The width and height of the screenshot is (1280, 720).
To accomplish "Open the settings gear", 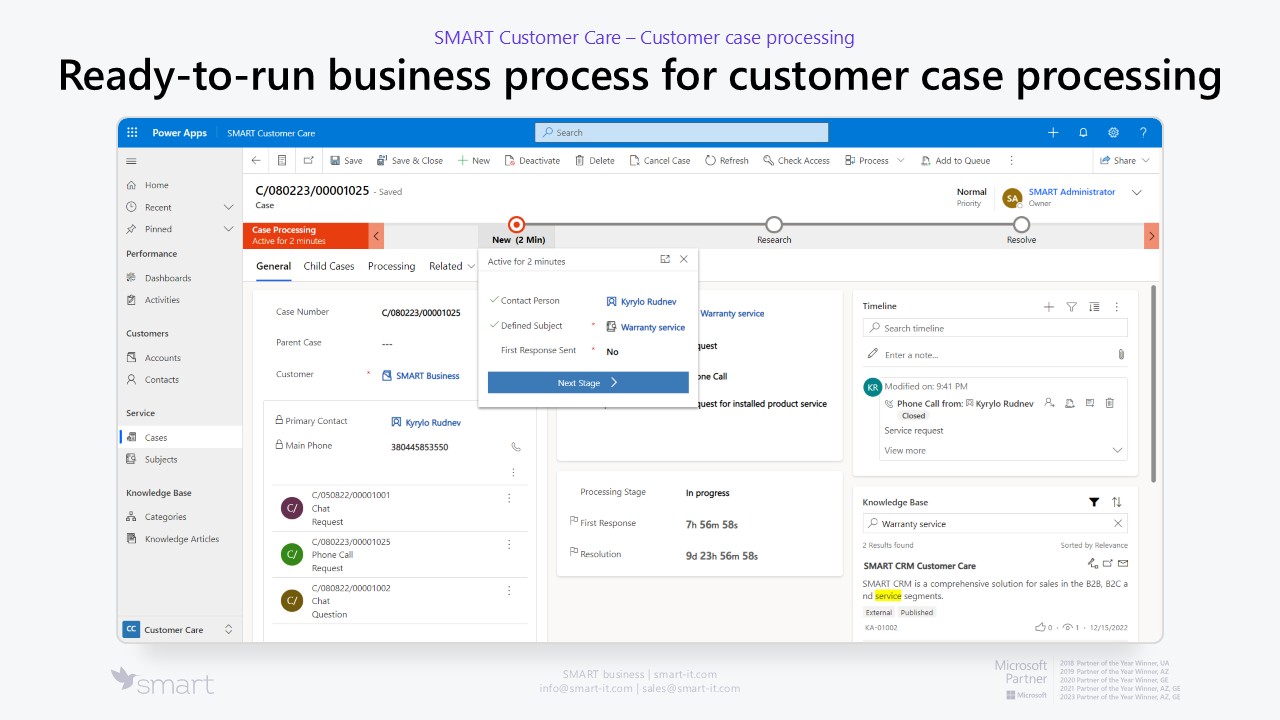I will point(1113,133).
